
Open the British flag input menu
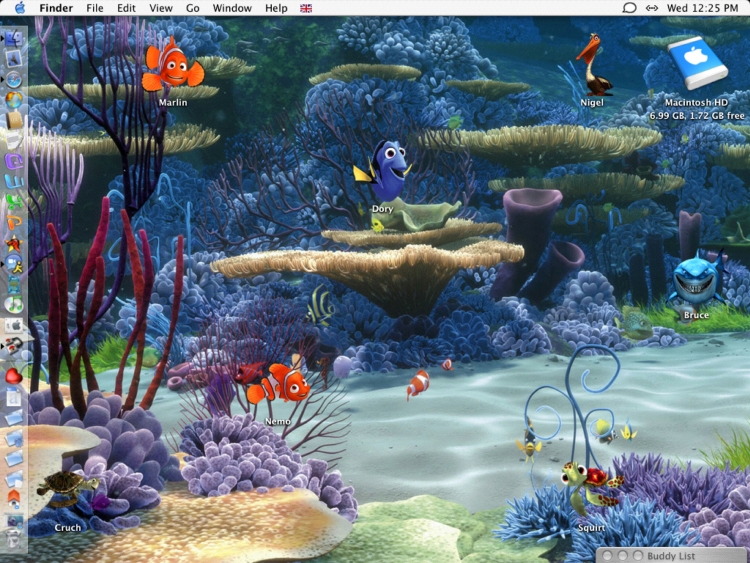coord(306,8)
